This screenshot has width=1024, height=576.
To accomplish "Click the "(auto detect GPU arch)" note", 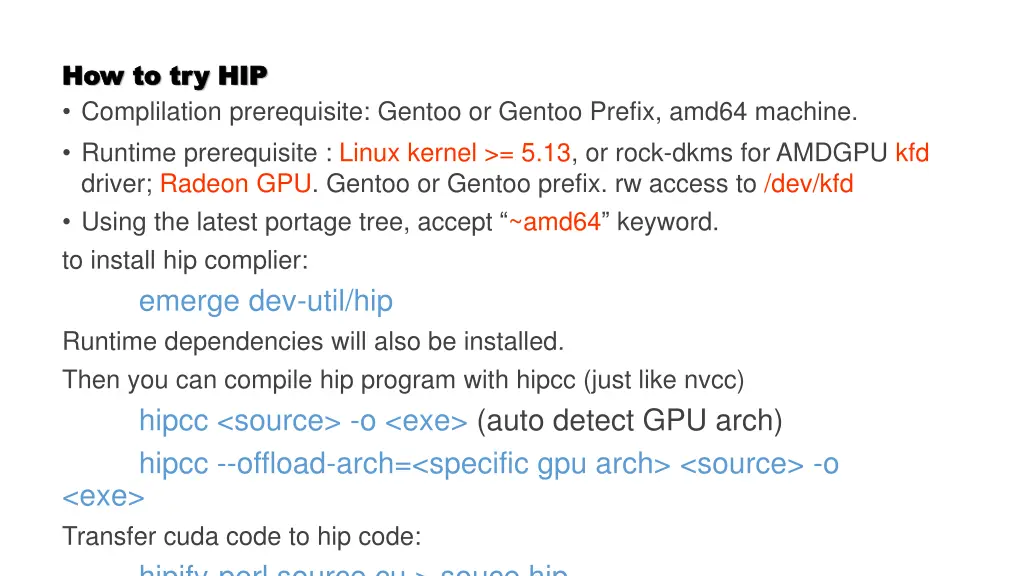I will [629, 421].
